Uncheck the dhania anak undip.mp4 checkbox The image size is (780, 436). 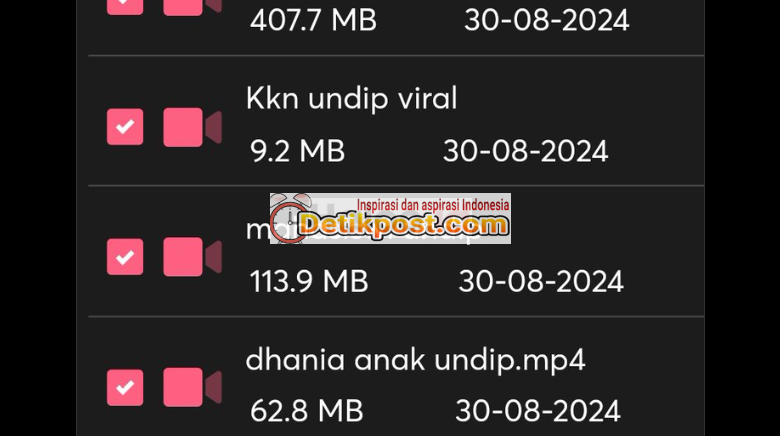(x=125, y=387)
